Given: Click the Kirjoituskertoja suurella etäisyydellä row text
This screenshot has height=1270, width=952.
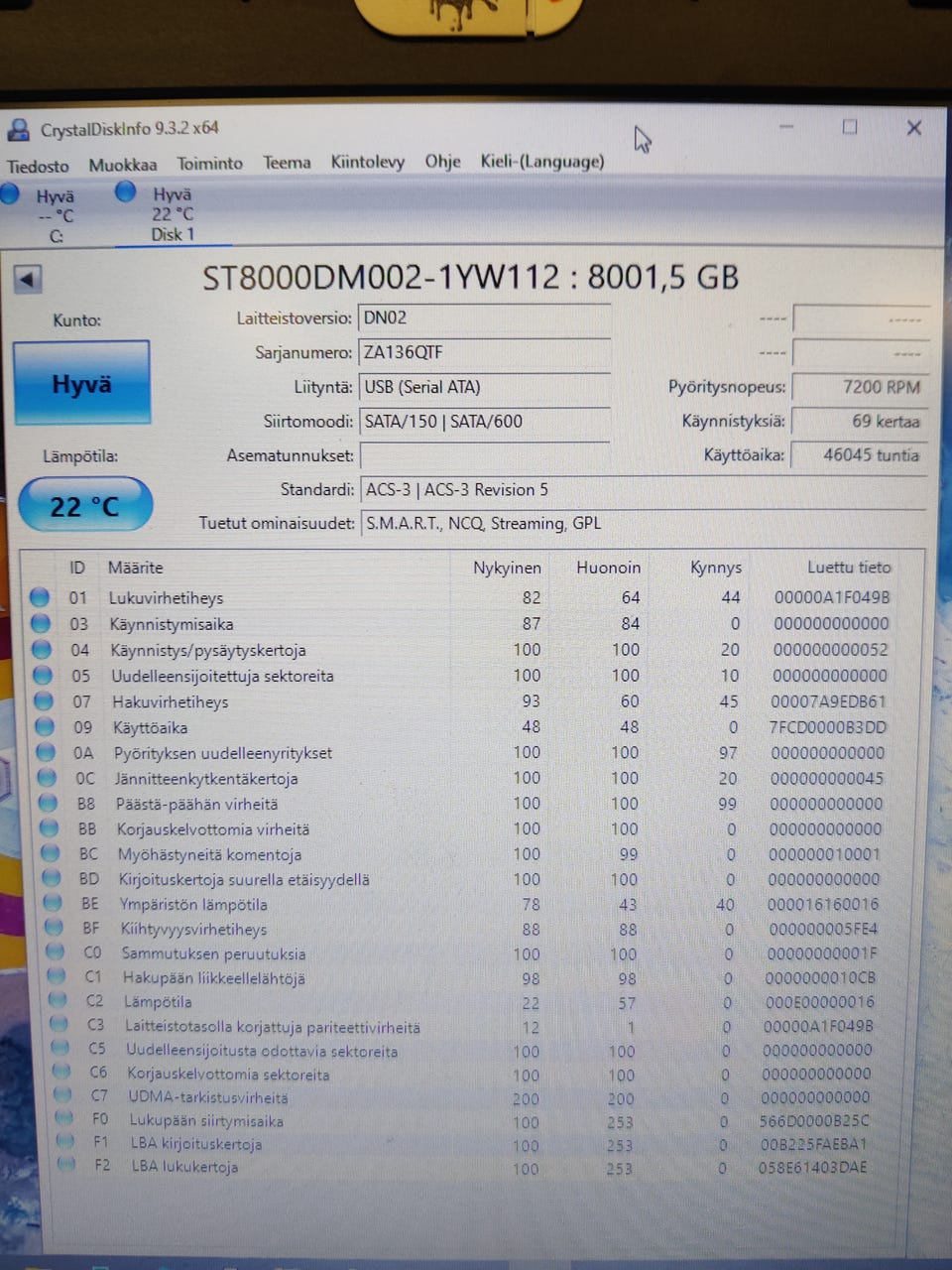Looking at the screenshot, I should click(244, 879).
